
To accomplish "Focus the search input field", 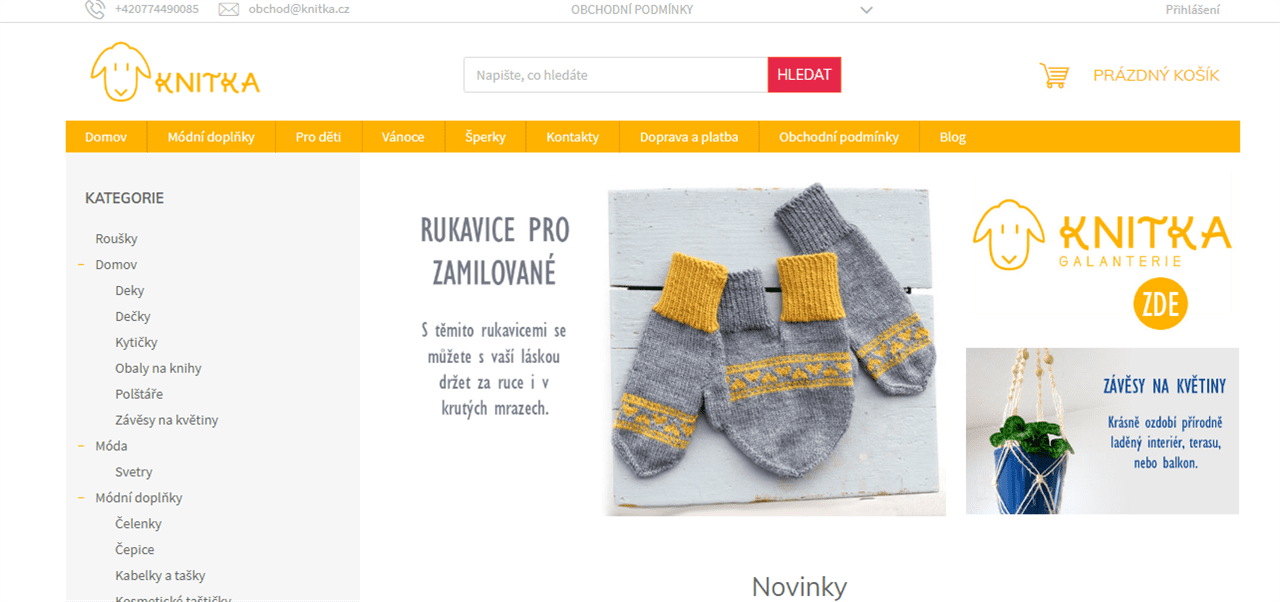I will (616, 75).
